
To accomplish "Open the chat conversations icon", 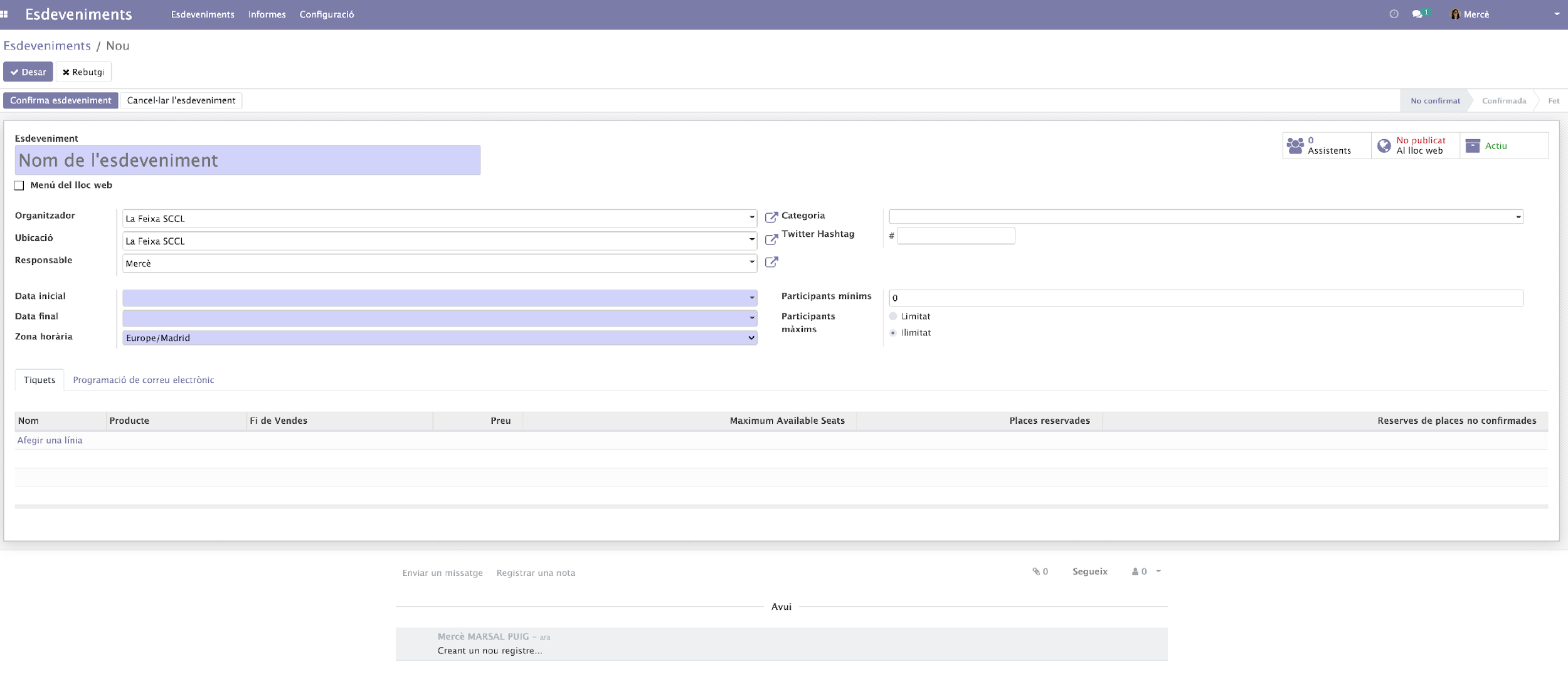I will pos(1417,14).
